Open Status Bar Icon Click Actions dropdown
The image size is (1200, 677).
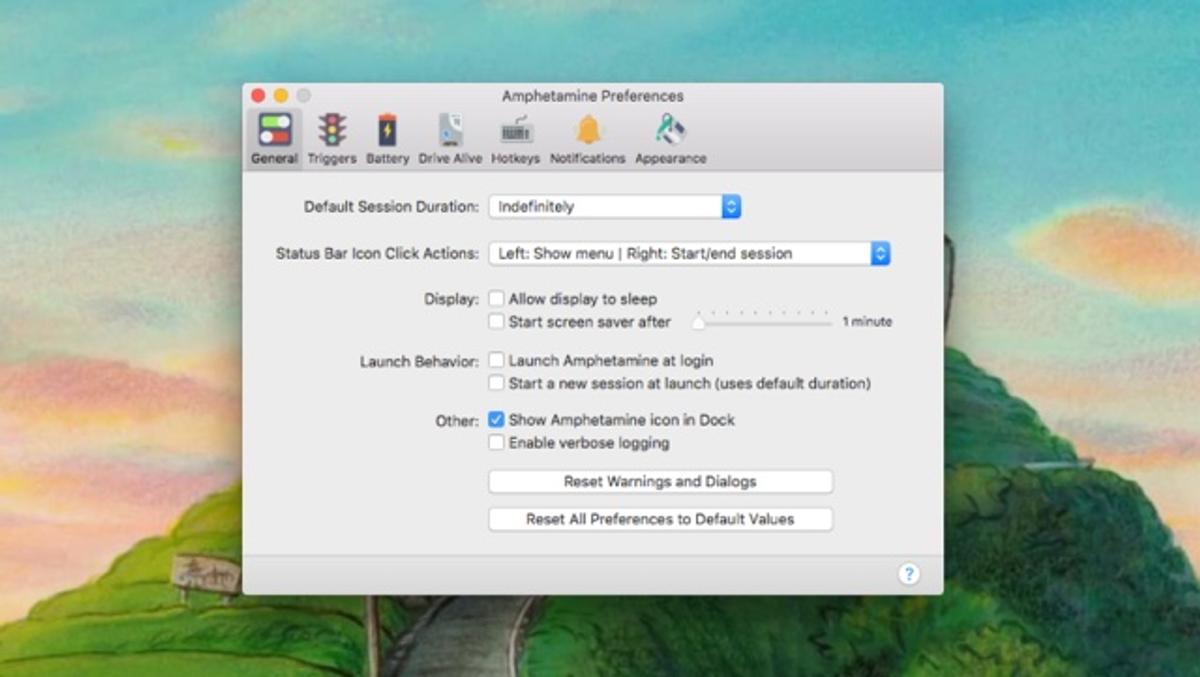pos(689,254)
